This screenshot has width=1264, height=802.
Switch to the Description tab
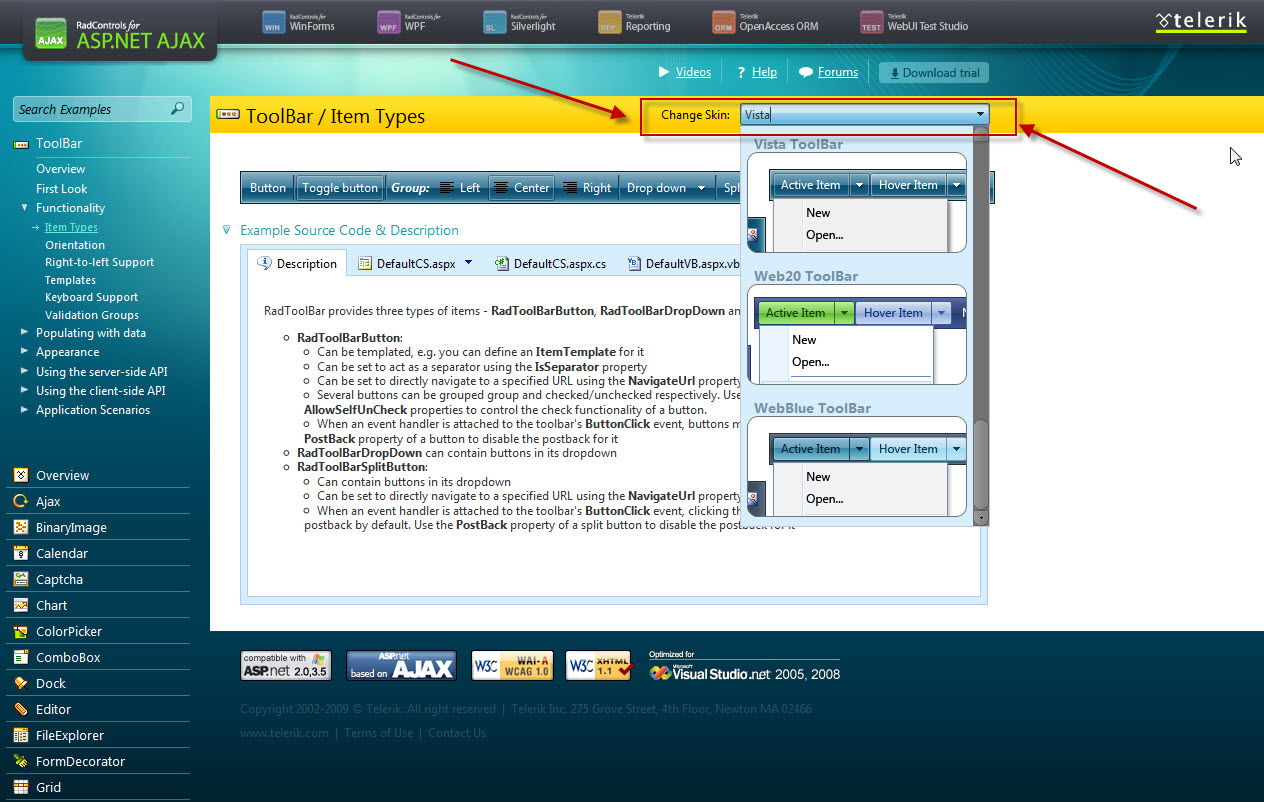coord(297,263)
